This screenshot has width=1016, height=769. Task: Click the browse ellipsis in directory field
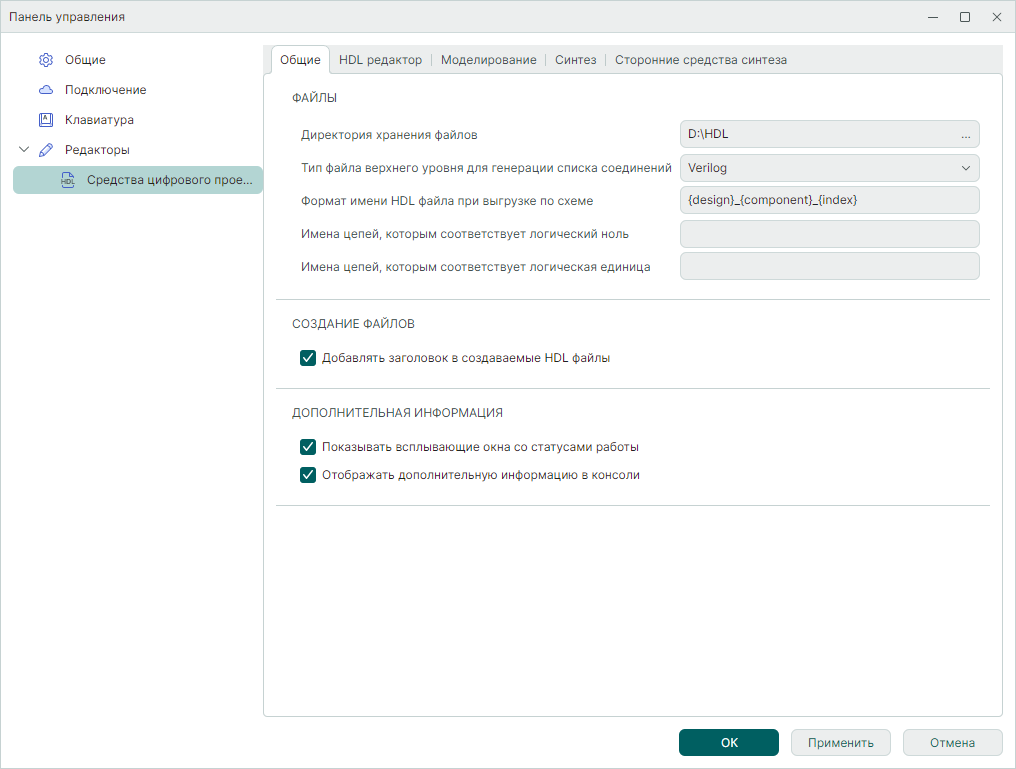(x=965, y=134)
